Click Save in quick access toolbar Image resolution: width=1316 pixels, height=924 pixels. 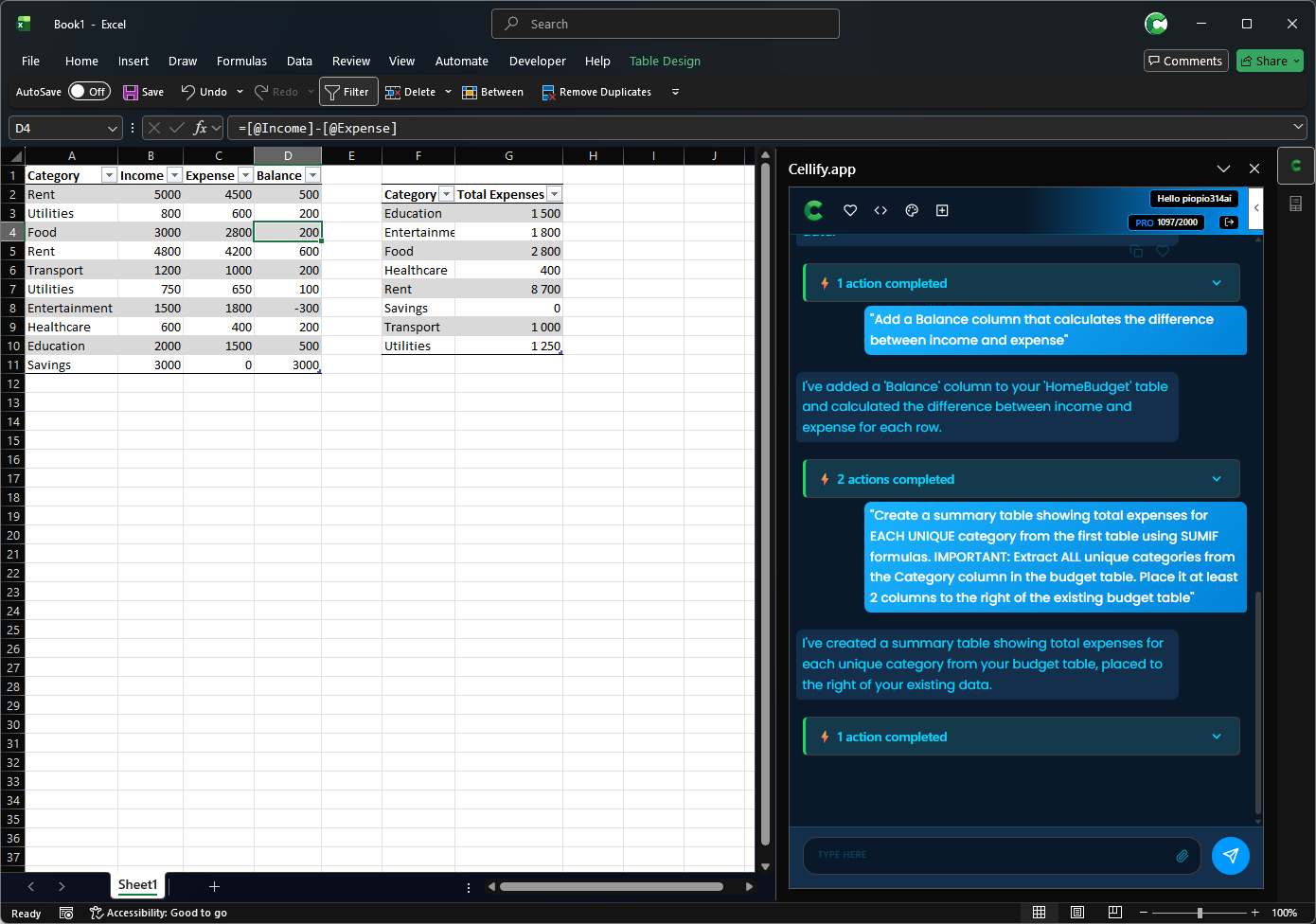(144, 92)
